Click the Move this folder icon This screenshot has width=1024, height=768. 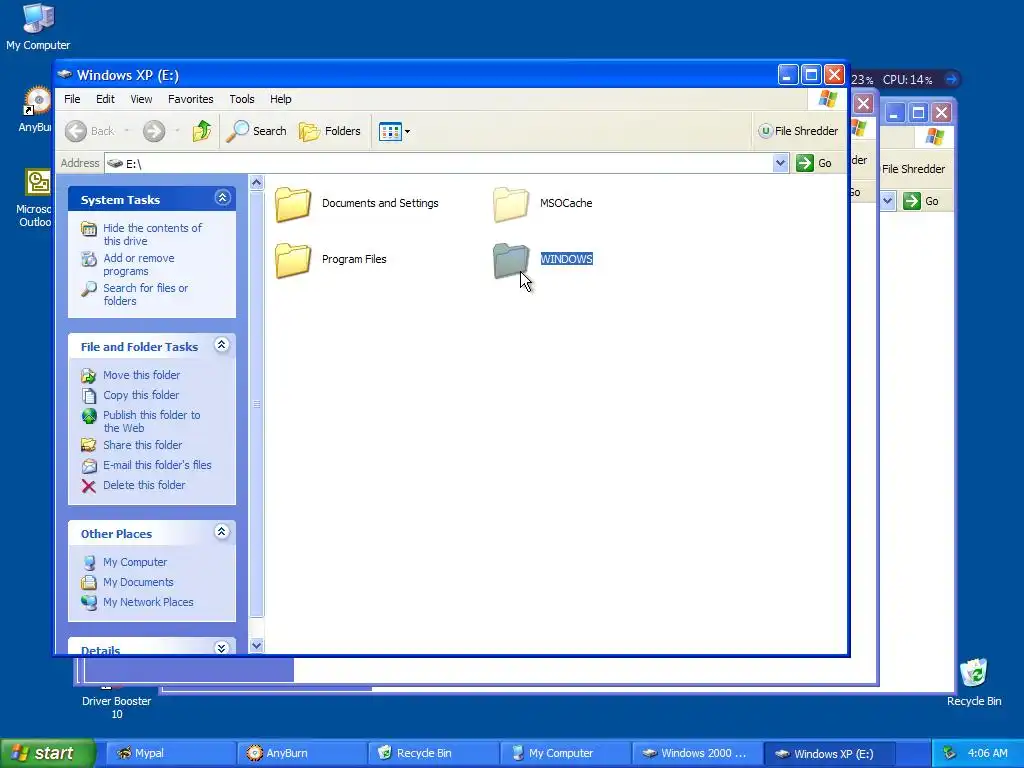(x=89, y=376)
